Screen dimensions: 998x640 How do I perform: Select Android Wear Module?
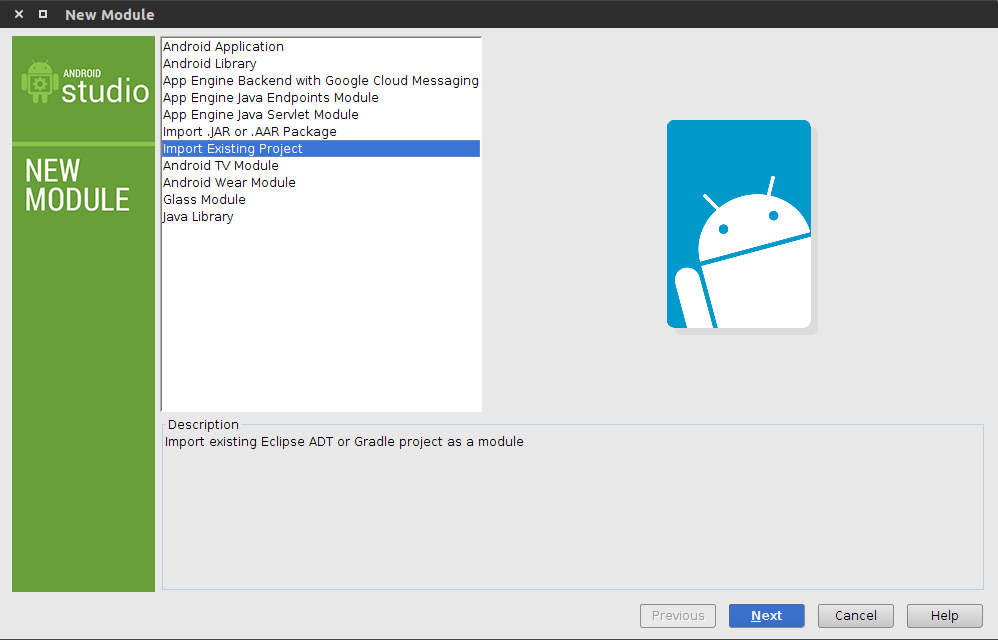[x=321, y=183]
